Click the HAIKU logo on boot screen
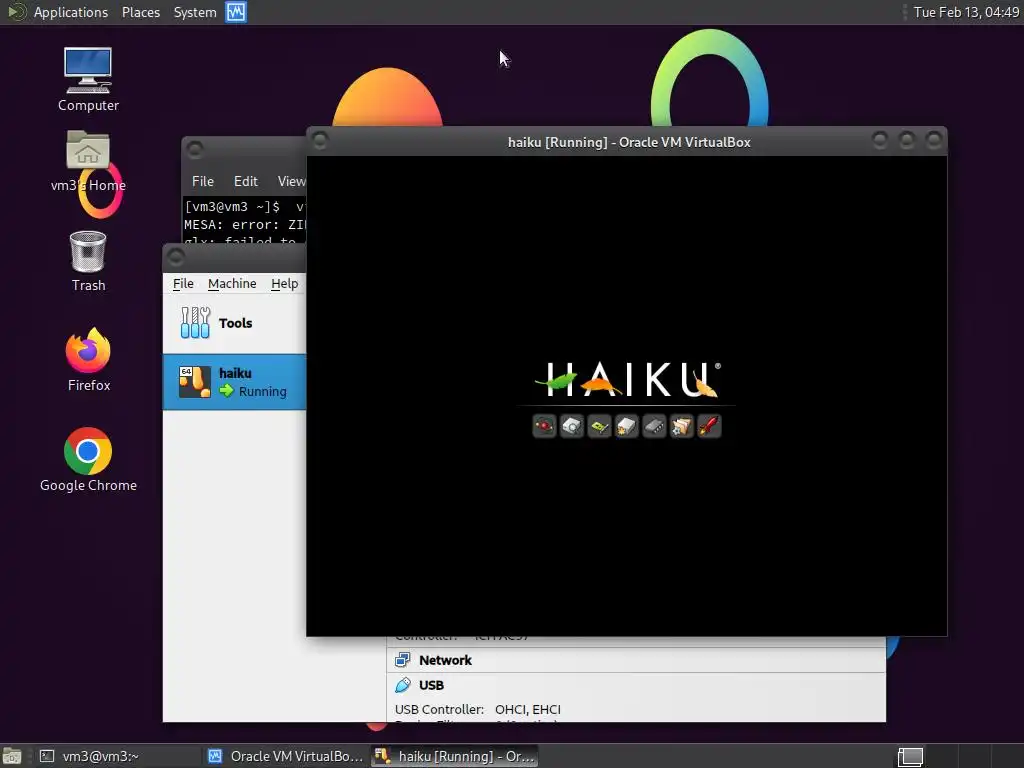 [x=628, y=379]
